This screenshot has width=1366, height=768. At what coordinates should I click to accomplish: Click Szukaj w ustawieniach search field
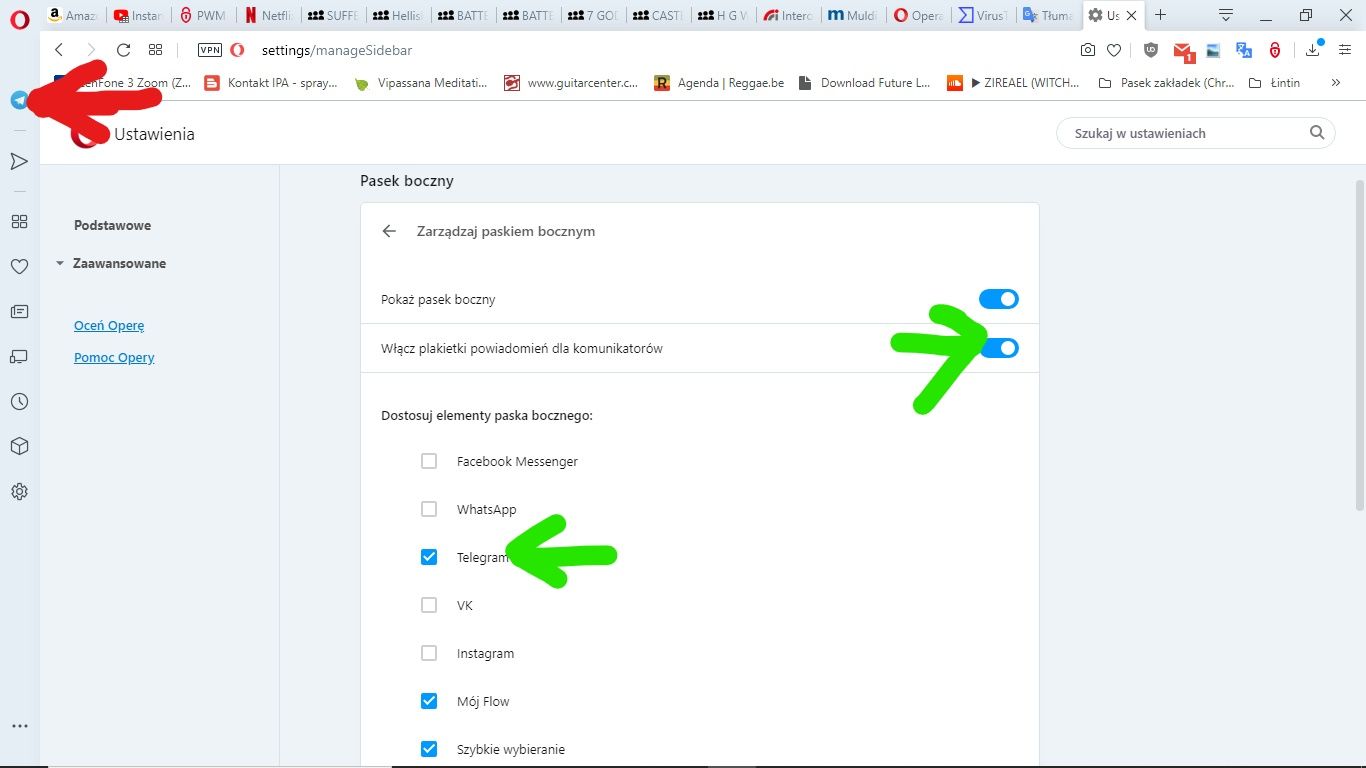(x=1196, y=133)
